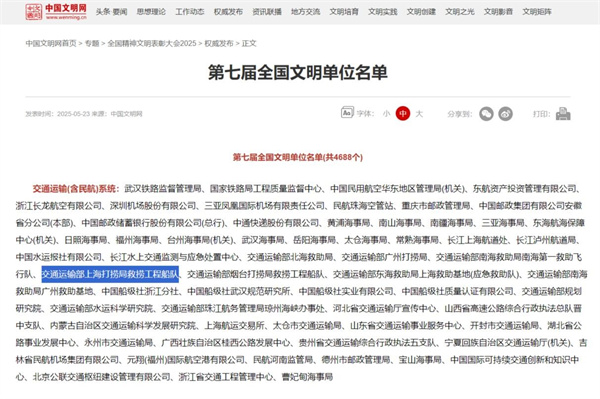Screen dimensions: 600x399
Task: Click the text 深圳机场股份有限公司
Action: pos(153,206)
